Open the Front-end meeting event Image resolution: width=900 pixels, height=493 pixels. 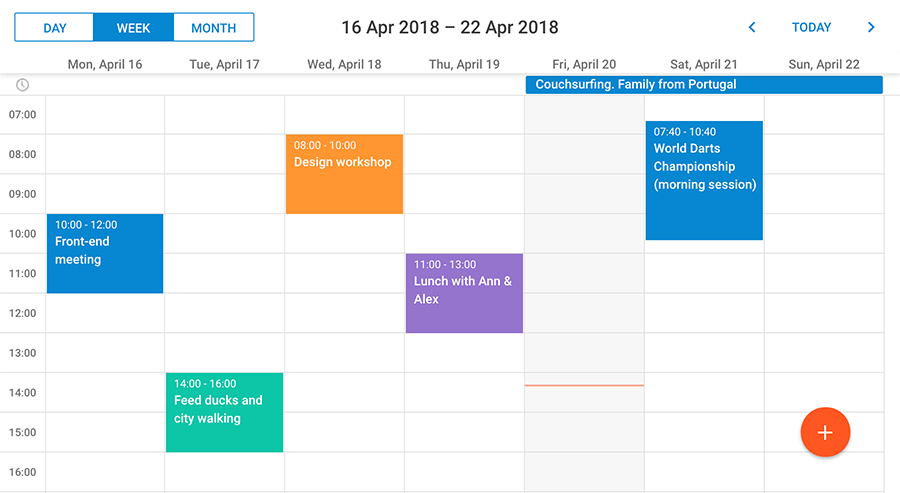[x=105, y=254]
